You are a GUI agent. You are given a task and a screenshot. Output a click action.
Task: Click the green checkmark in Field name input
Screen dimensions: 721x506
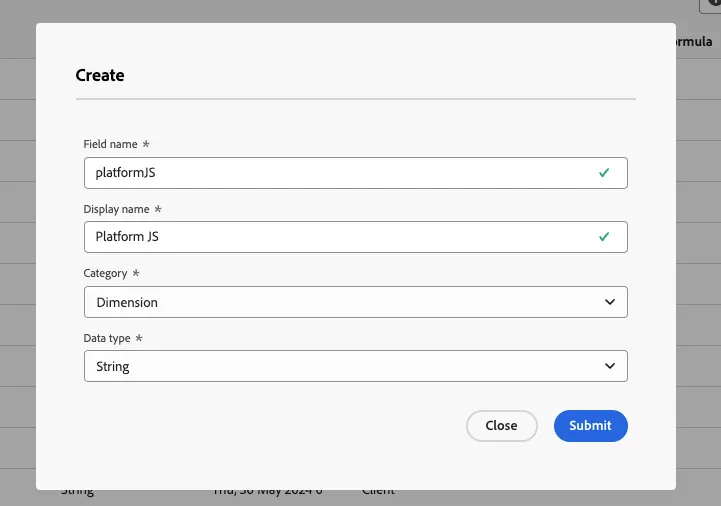[x=604, y=172]
